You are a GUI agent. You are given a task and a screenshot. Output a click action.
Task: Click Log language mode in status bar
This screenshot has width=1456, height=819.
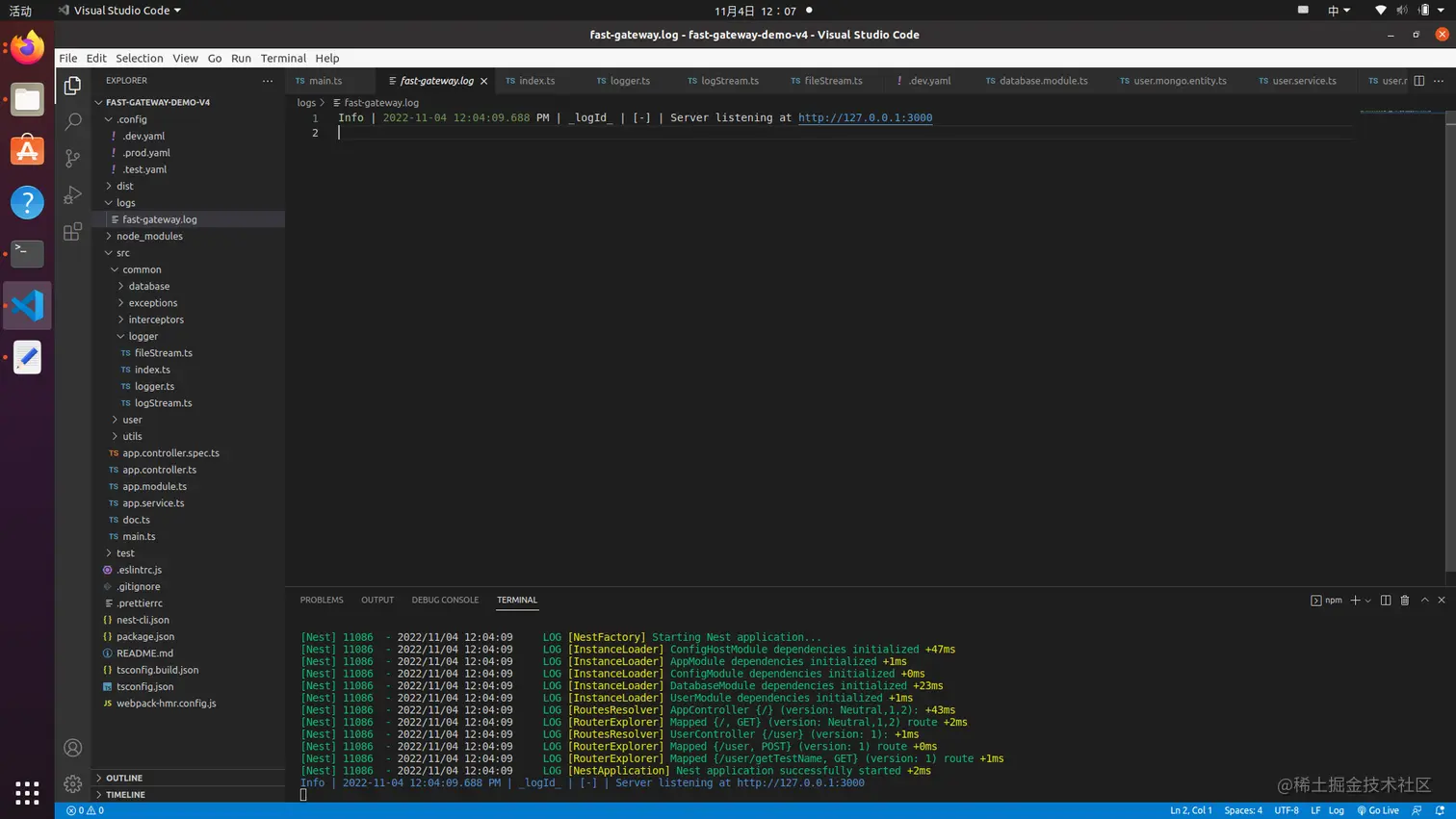tap(1337, 810)
